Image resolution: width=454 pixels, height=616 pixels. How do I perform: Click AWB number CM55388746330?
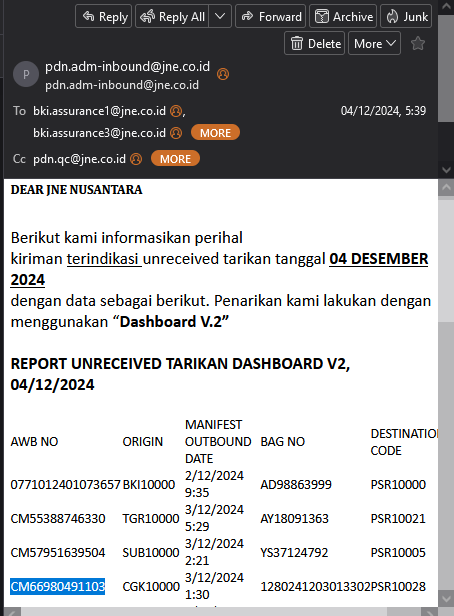click(x=58, y=519)
